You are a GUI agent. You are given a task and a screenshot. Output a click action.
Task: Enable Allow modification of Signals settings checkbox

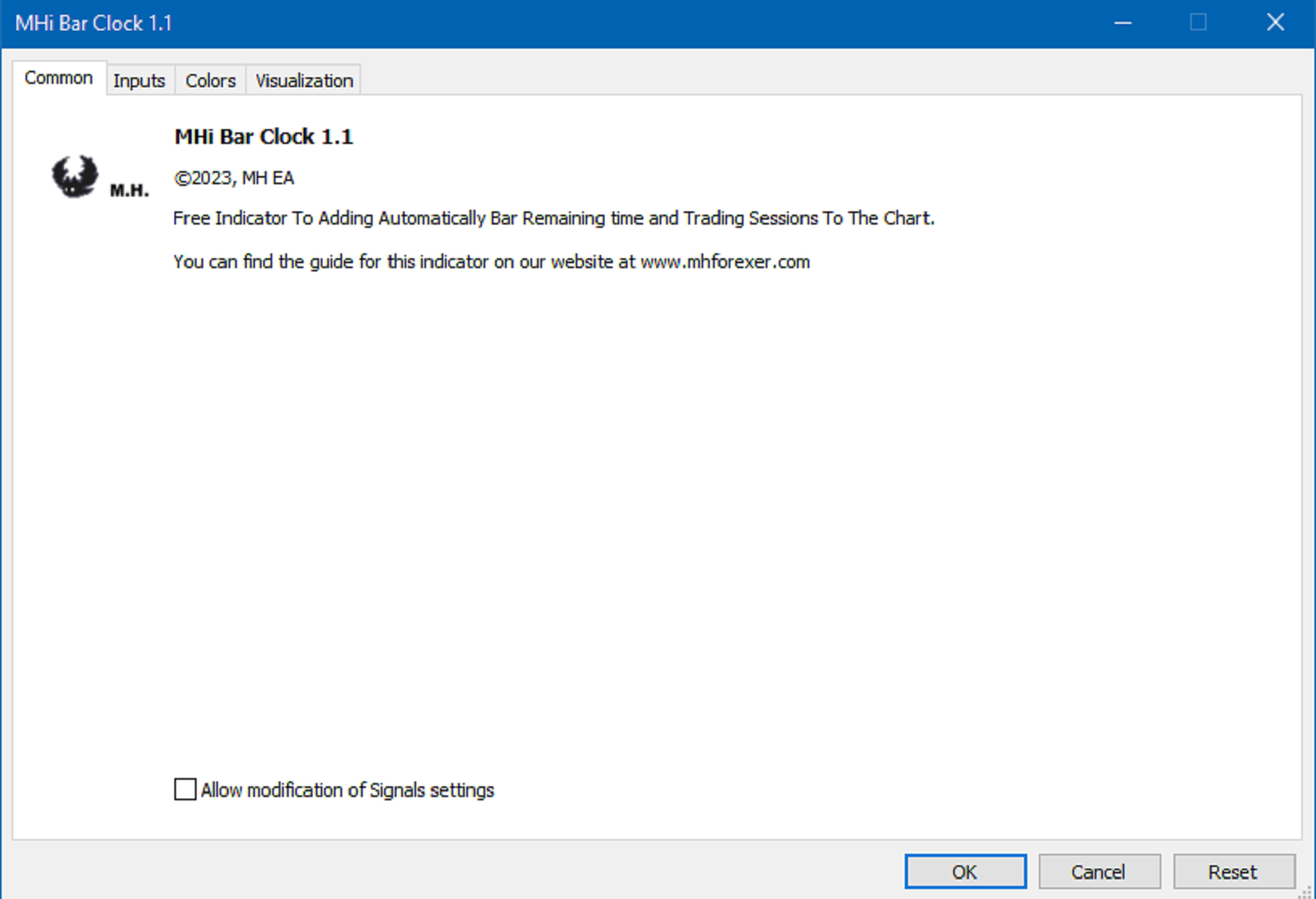185,790
